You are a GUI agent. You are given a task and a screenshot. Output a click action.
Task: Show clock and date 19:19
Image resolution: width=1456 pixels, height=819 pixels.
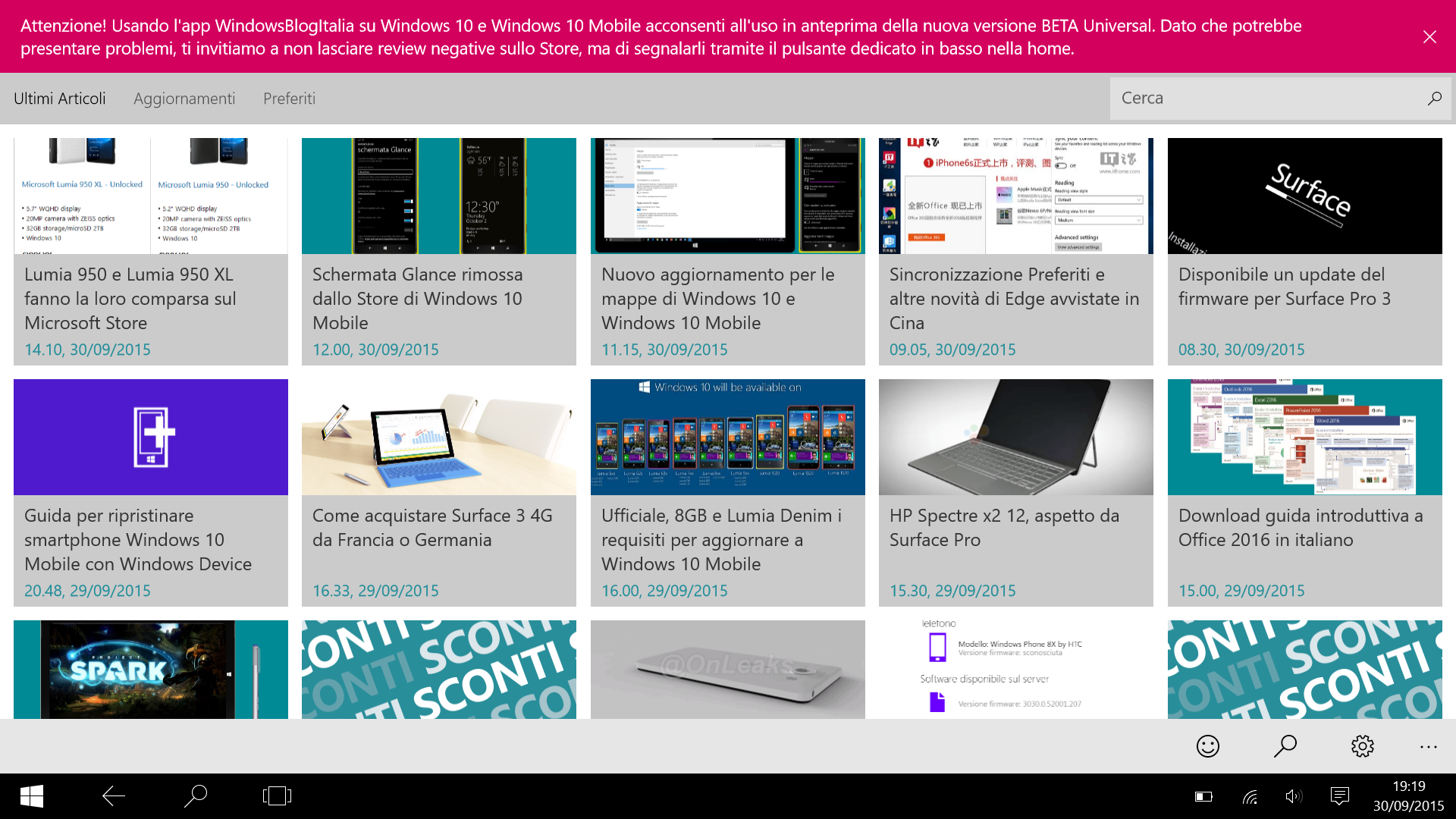point(1408,796)
